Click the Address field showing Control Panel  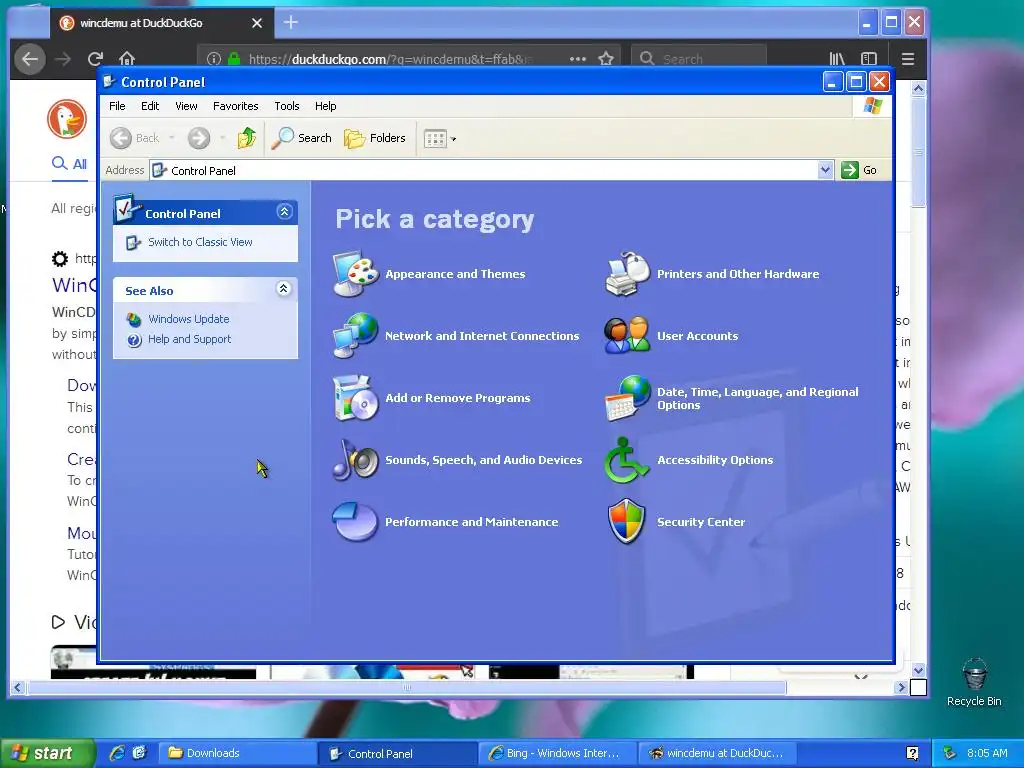point(483,170)
